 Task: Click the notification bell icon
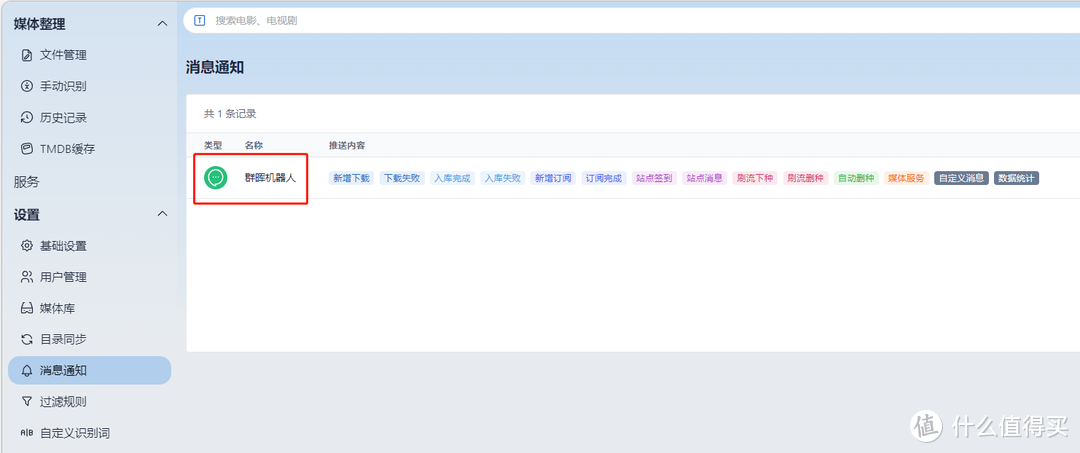click(27, 370)
